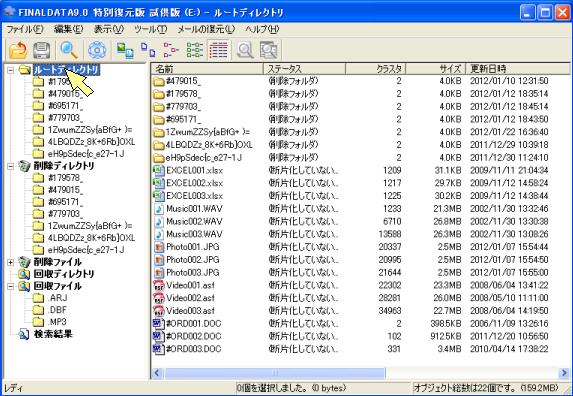Sort by the 名前 column header

click(x=207, y=68)
